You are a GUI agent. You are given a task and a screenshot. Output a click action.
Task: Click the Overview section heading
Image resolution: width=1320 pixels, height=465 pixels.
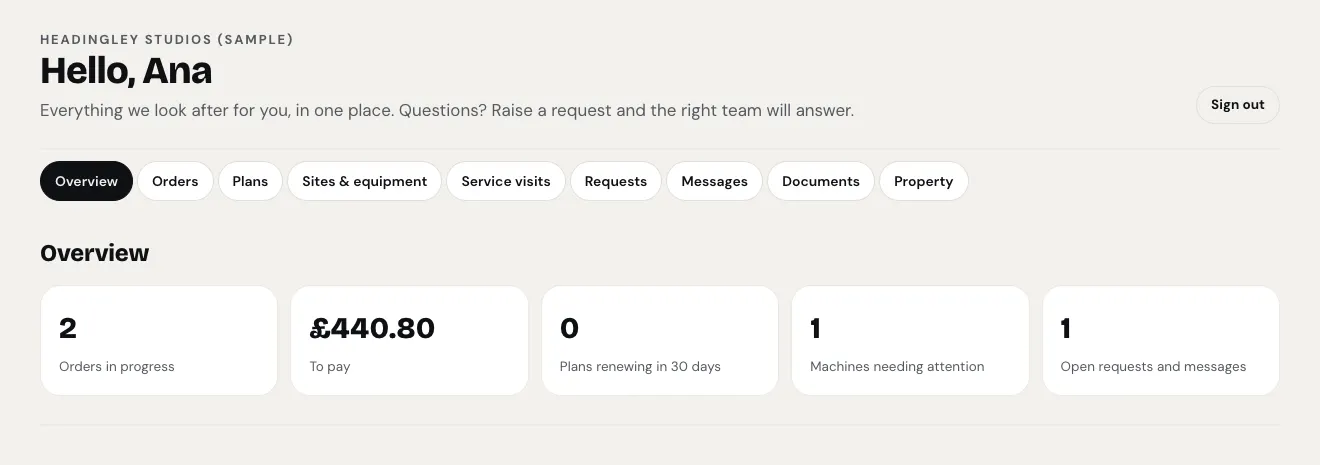pyautogui.click(x=94, y=253)
